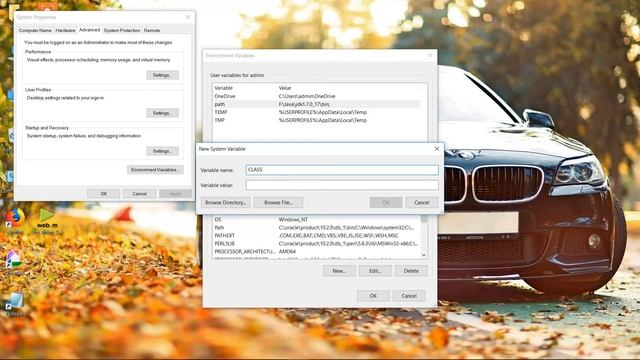This screenshot has width=640, height=360.
Task: Click into the Variable value field
Action: pos(342,185)
